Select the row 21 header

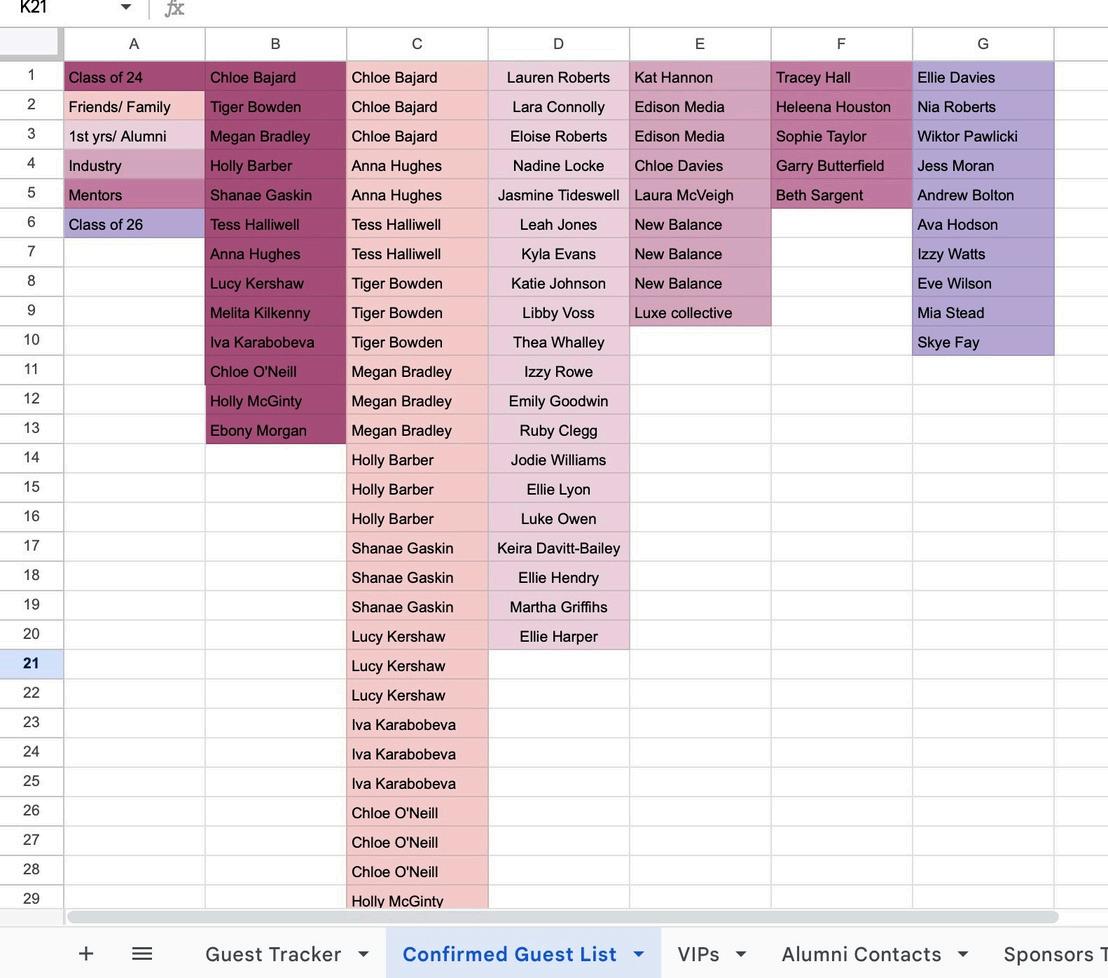[31, 664]
